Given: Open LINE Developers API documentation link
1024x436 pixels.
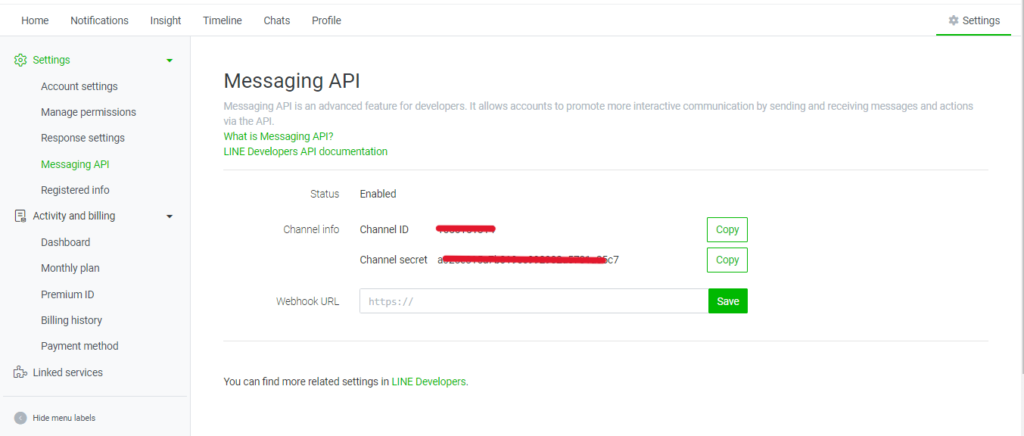Looking at the screenshot, I should (x=306, y=151).
